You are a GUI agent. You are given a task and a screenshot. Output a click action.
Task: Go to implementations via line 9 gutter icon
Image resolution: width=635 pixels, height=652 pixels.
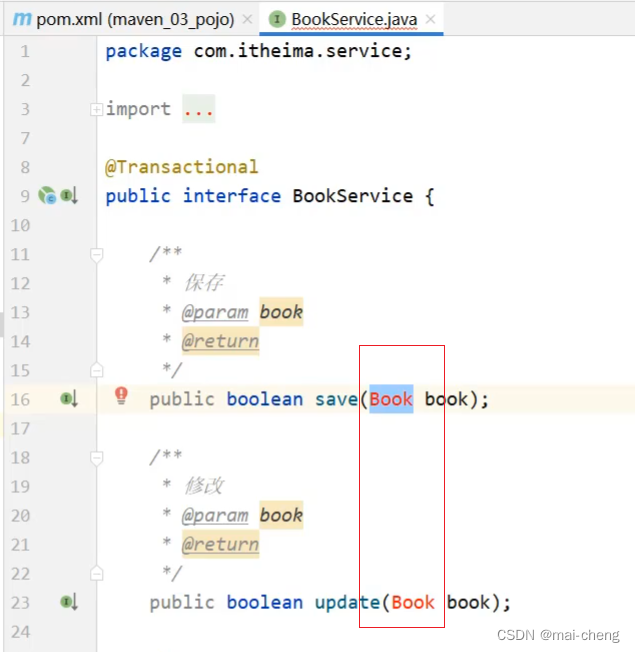(69, 195)
